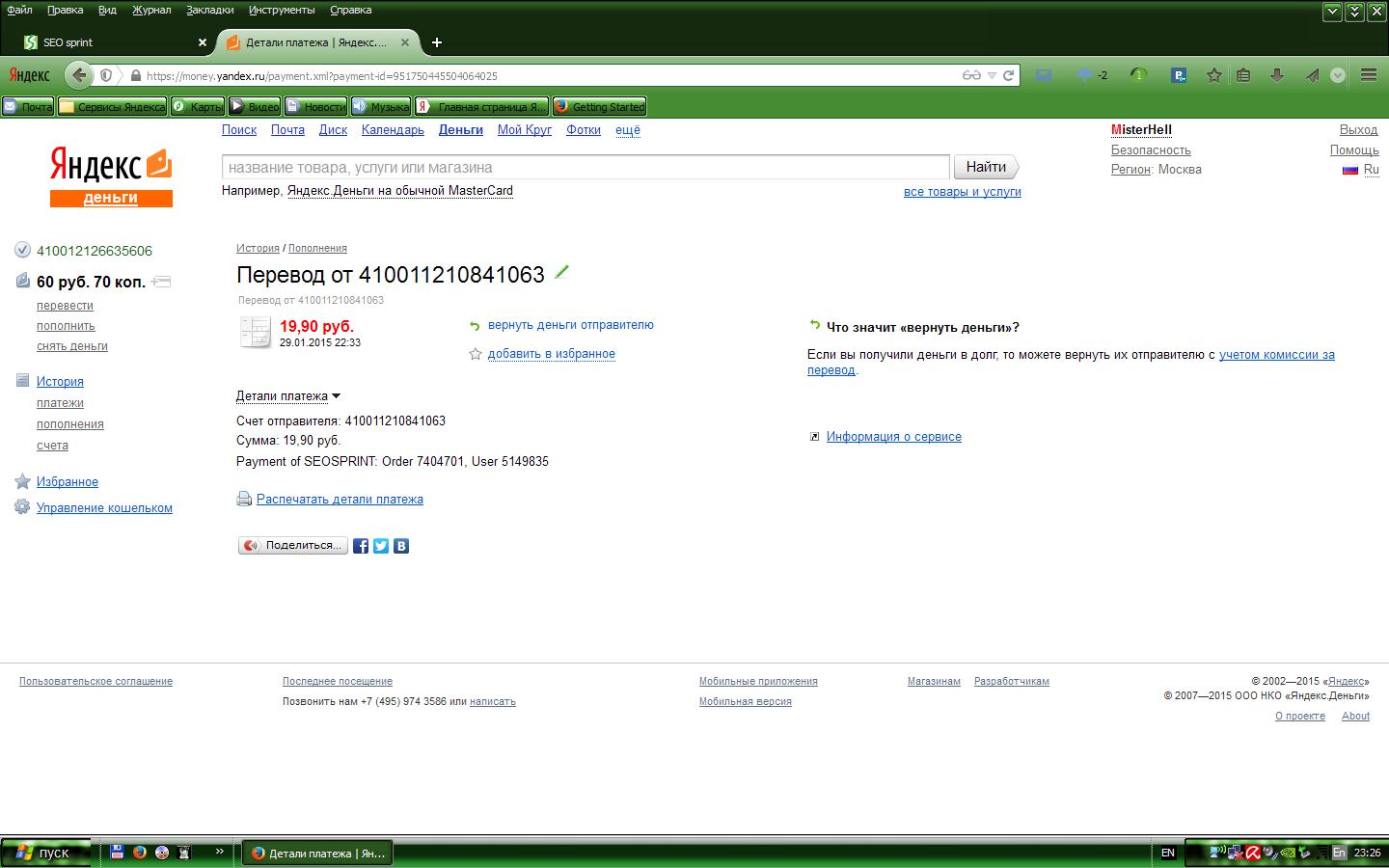Open Информация о сервисе link
Image resolution: width=1389 pixels, height=868 pixels.
[894, 437]
